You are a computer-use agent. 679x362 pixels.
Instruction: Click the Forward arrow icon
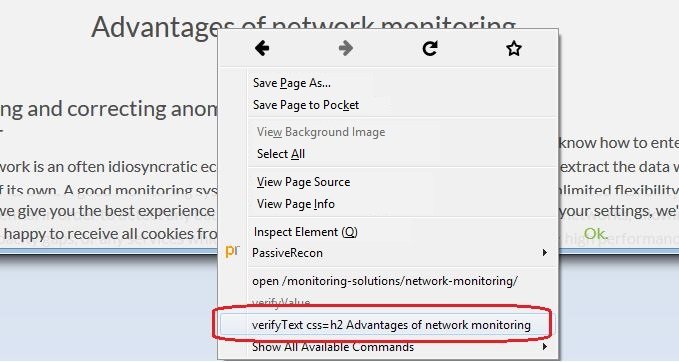(x=346, y=48)
